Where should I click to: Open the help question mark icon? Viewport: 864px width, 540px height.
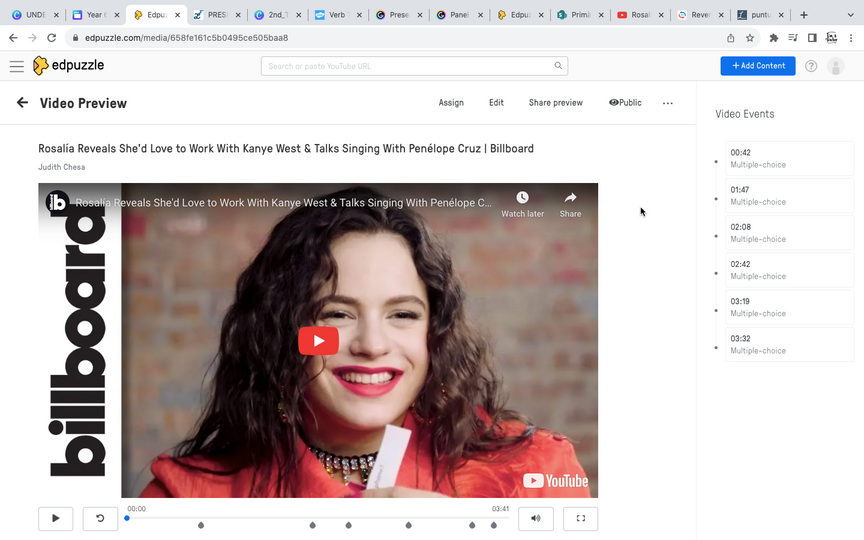(x=811, y=66)
